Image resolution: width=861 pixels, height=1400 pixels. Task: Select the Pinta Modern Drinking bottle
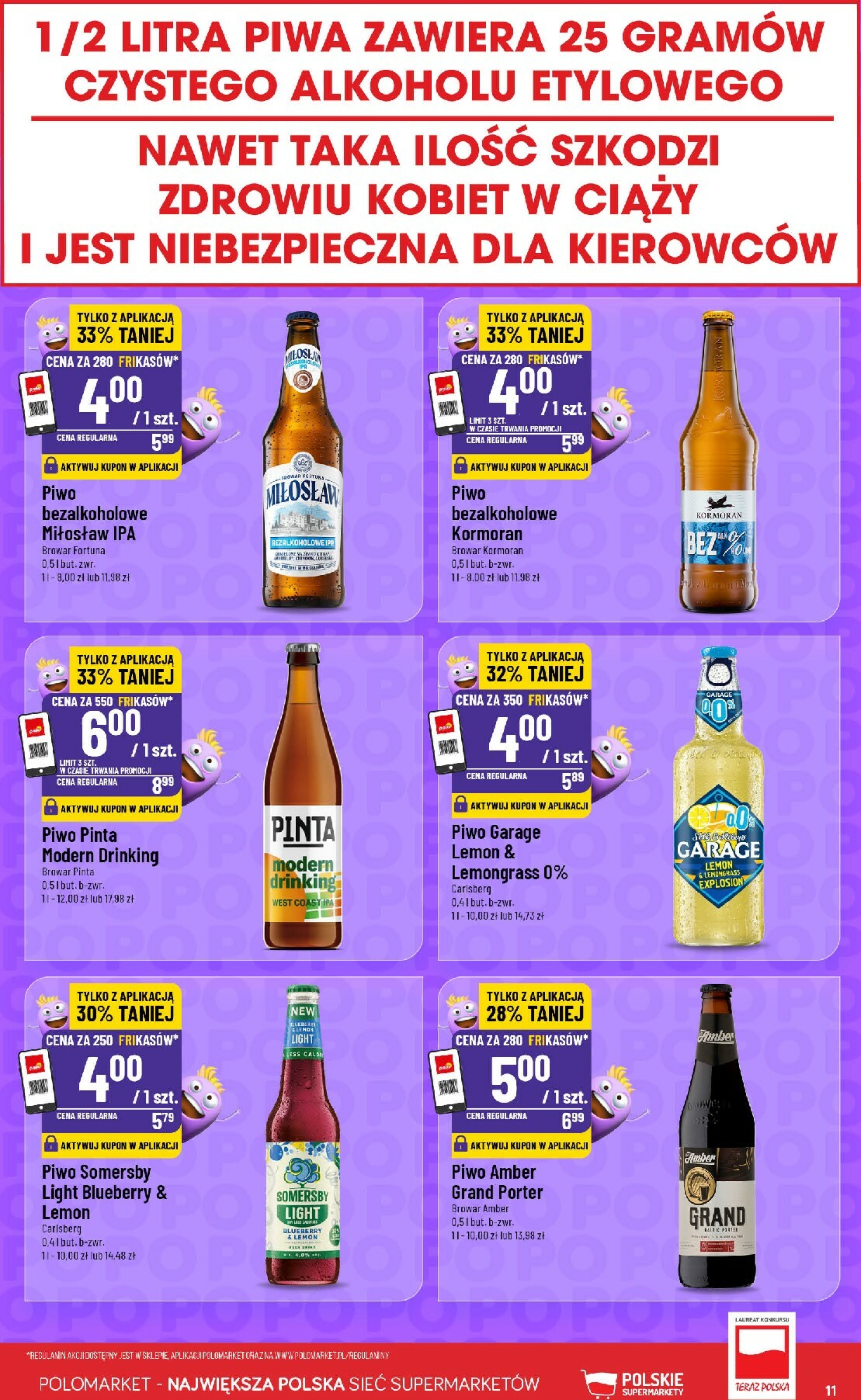303,795
